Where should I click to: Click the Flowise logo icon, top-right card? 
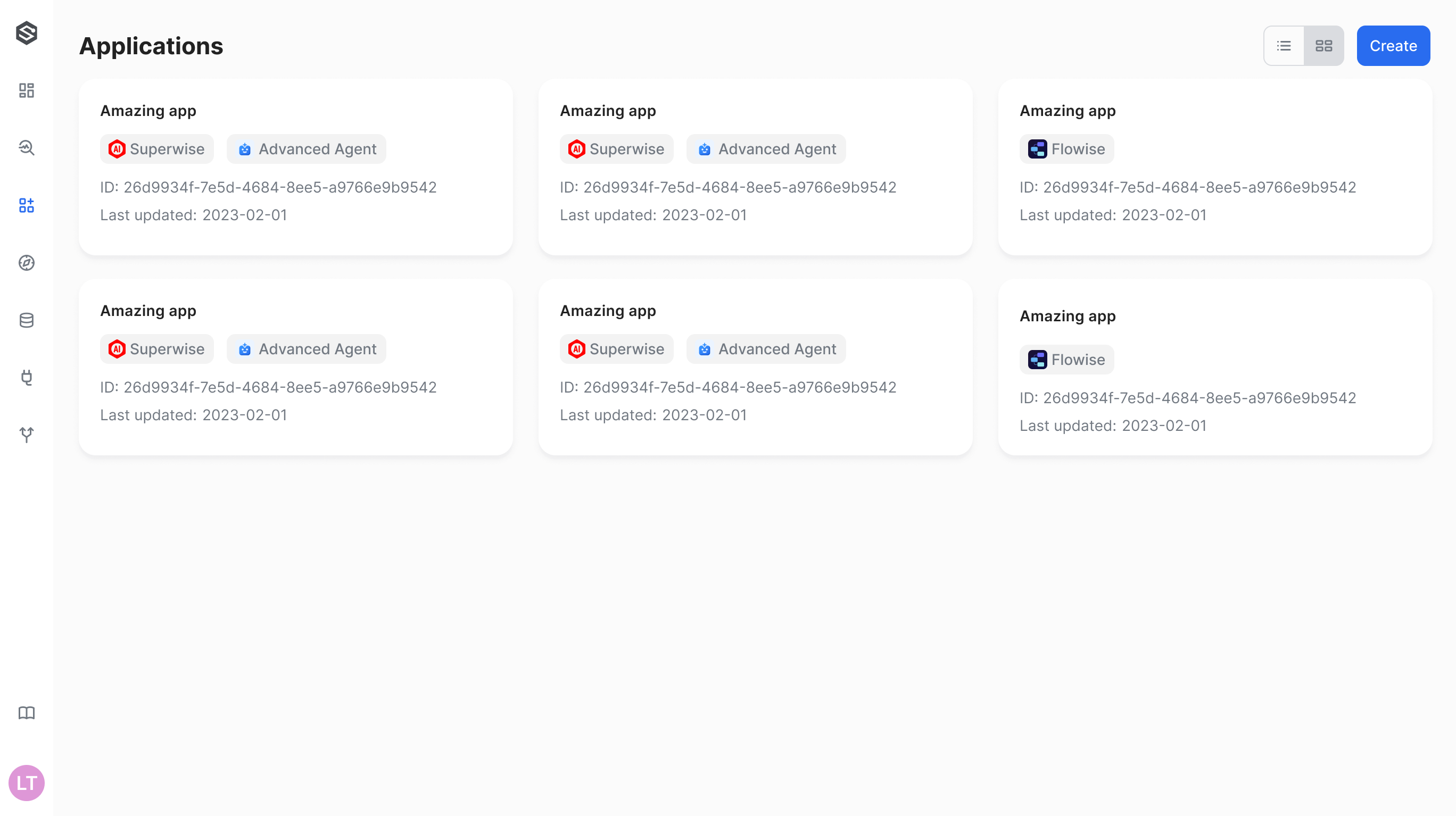(x=1038, y=149)
